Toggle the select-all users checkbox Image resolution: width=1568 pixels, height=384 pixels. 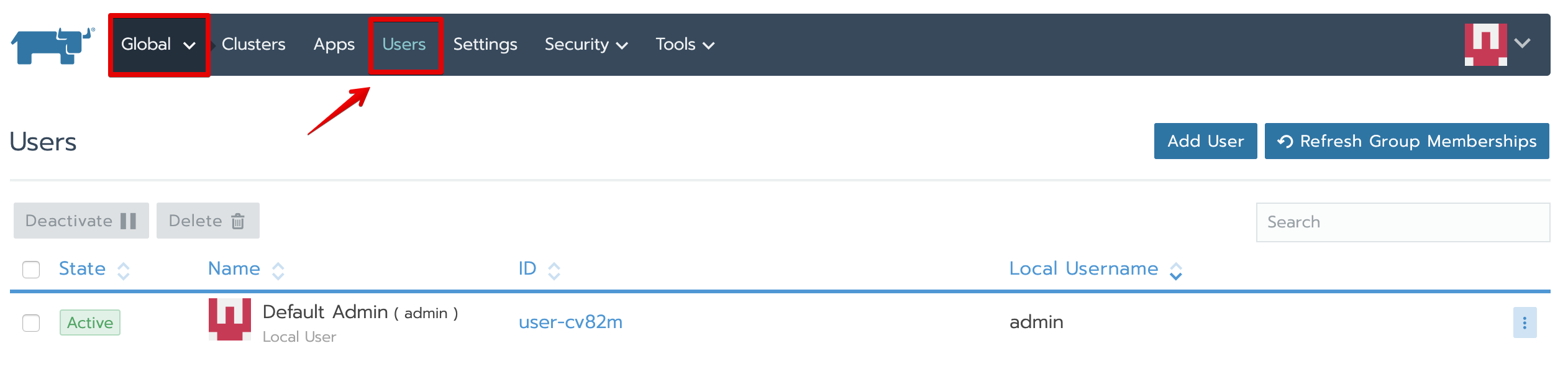pyautogui.click(x=31, y=270)
